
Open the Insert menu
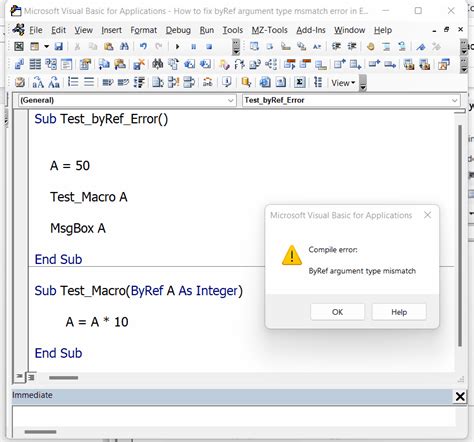pos(111,30)
